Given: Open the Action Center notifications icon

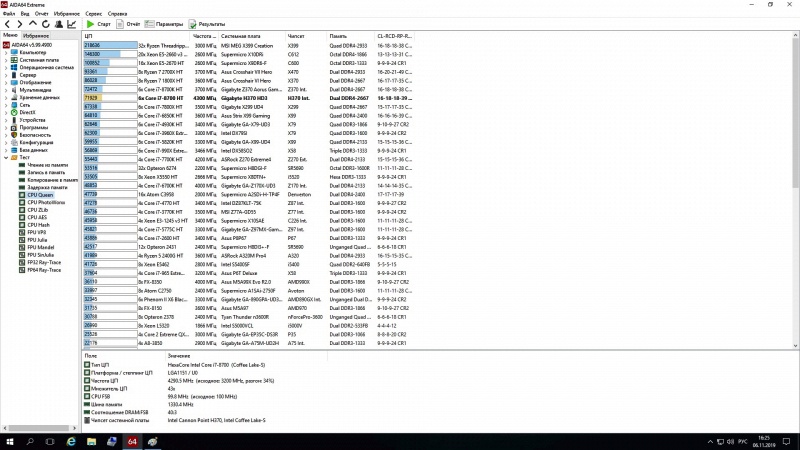Looking at the screenshot, I should (x=786, y=442).
